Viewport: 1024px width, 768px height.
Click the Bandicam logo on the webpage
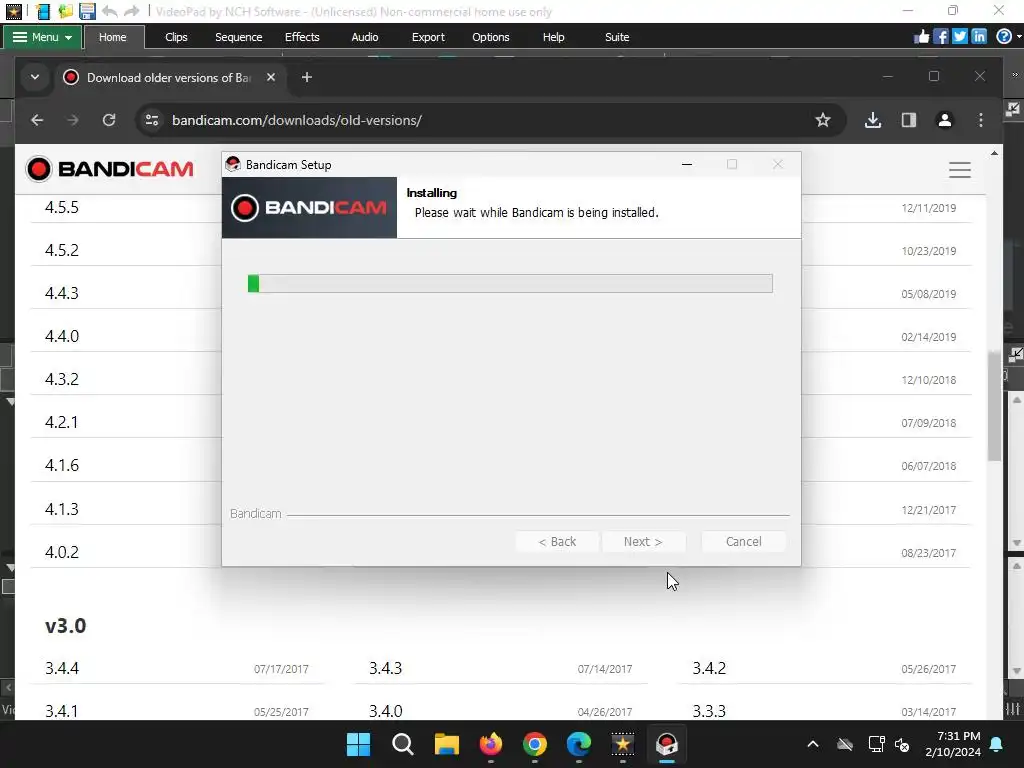[x=110, y=169]
